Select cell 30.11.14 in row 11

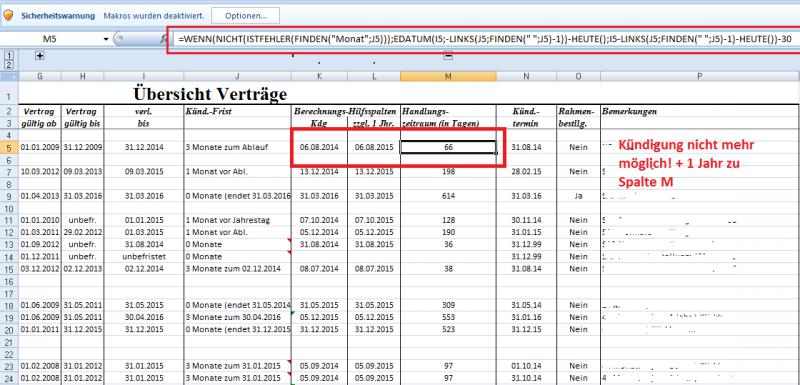tap(526, 220)
